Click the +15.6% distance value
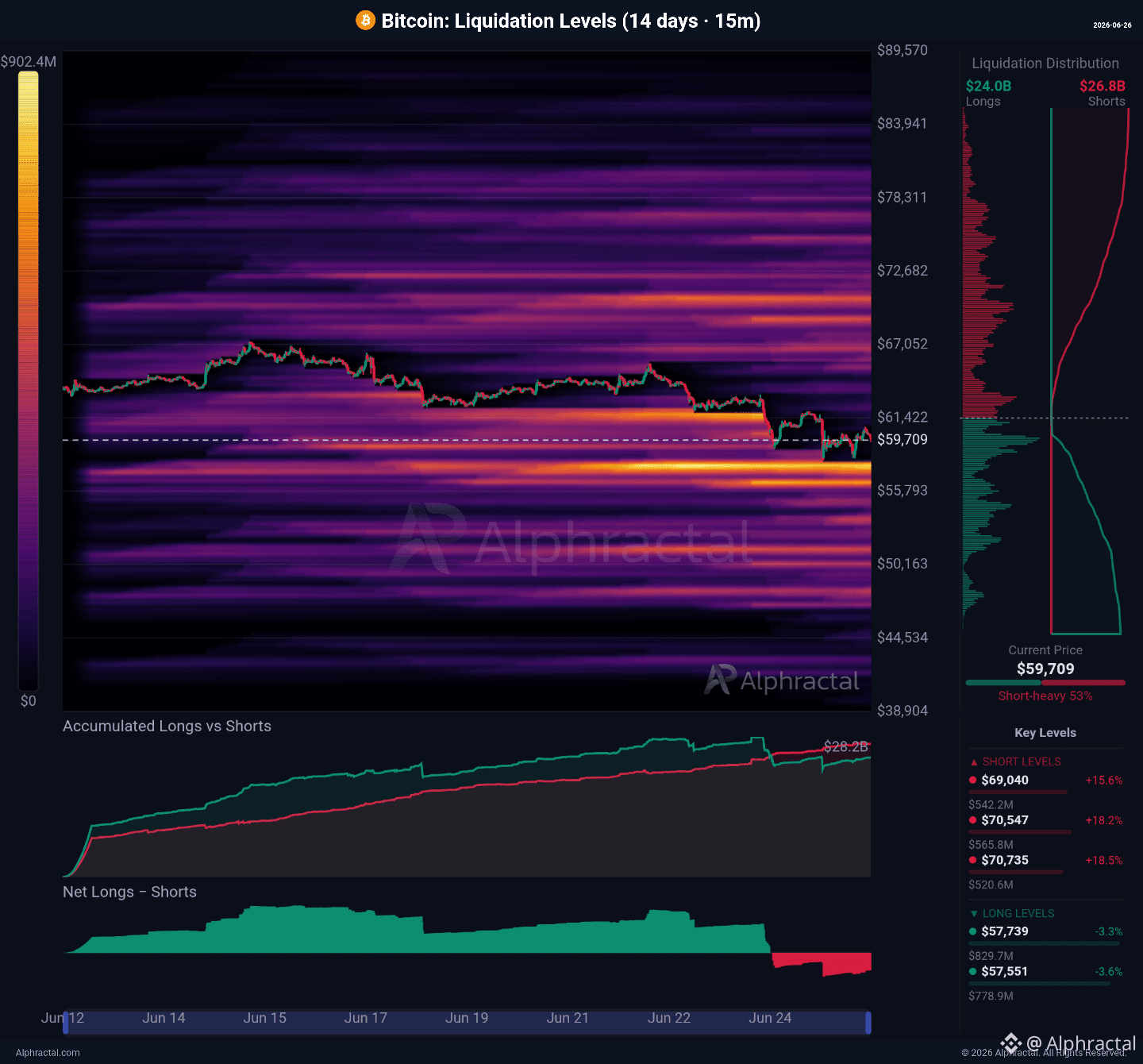This screenshot has width=1143, height=1064. (1104, 781)
